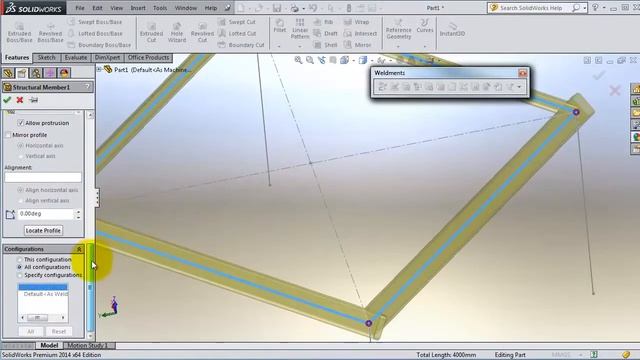Screen dimensions: 640x360
Task: Switch to Motion Study 1 tab
Action: point(87,345)
